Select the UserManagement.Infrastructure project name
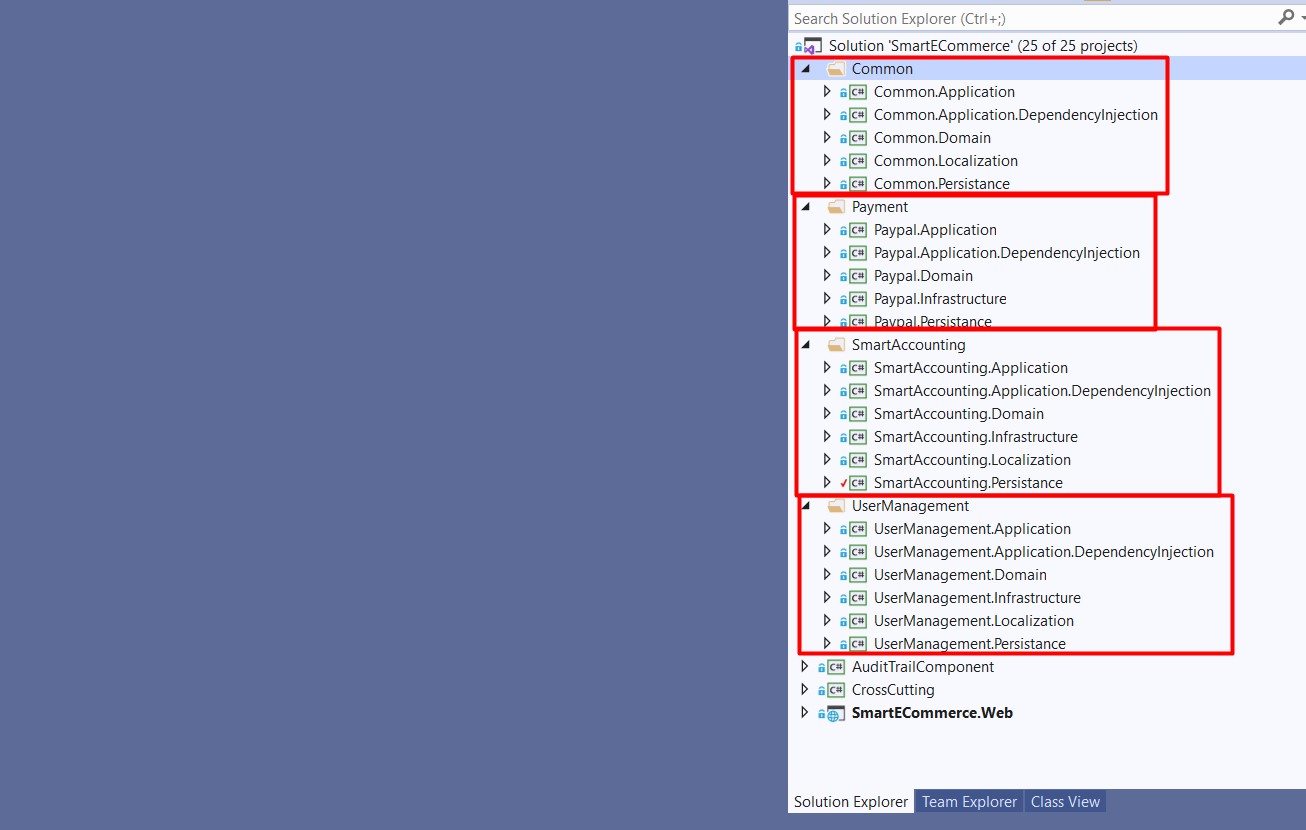 [x=977, y=598]
